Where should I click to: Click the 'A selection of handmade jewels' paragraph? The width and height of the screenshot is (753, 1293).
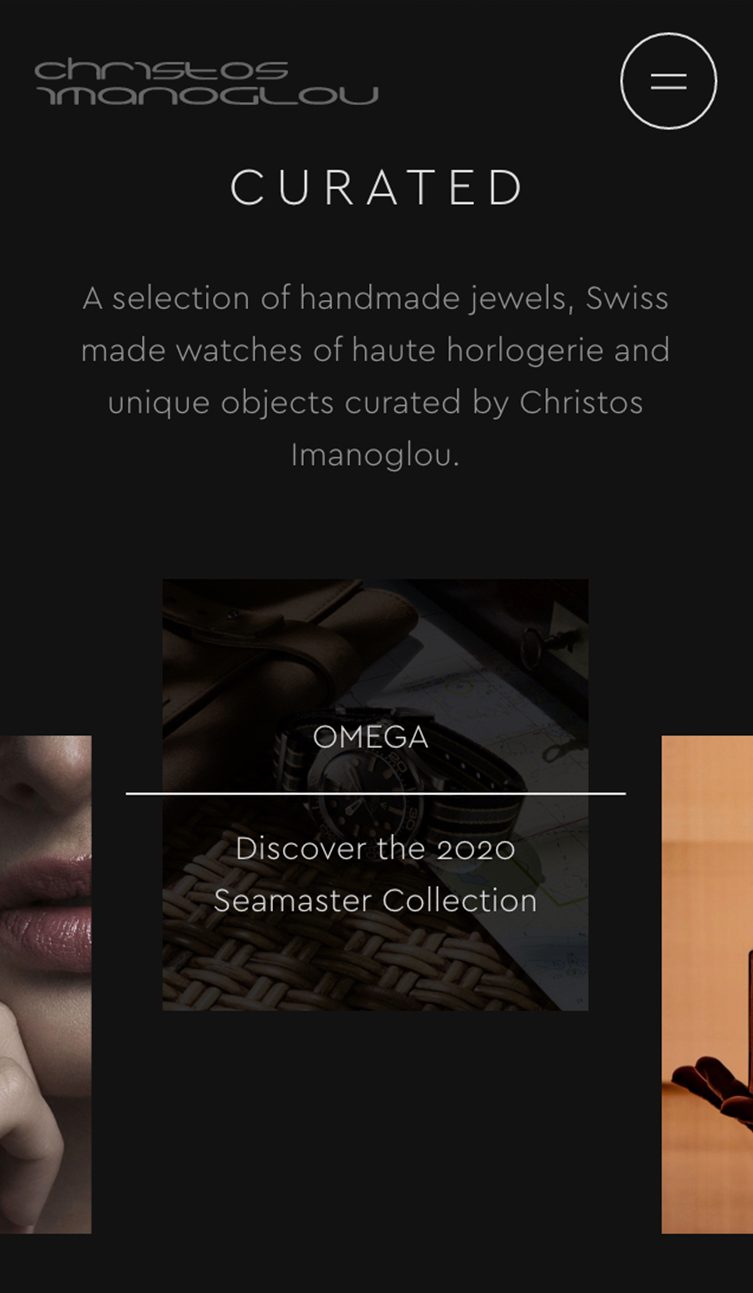[x=375, y=376]
